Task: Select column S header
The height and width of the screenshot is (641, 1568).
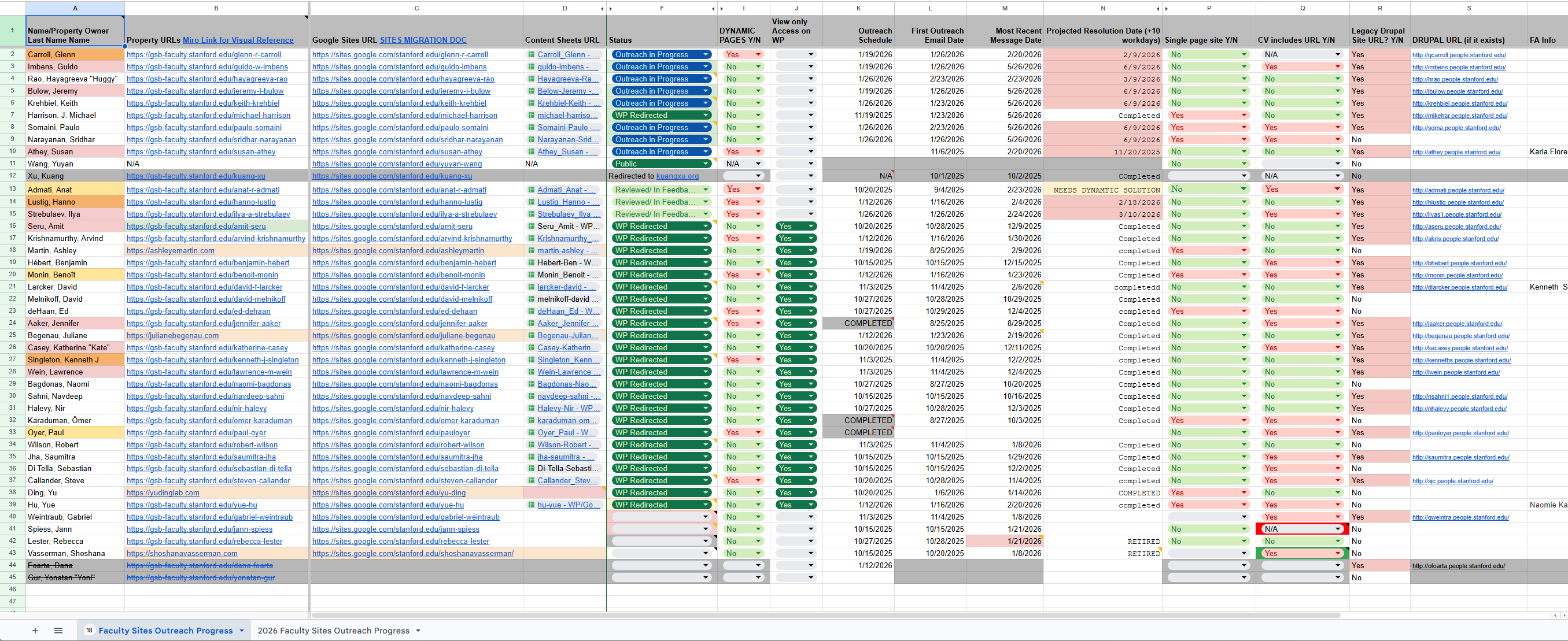Action: click(x=1469, y=9)
